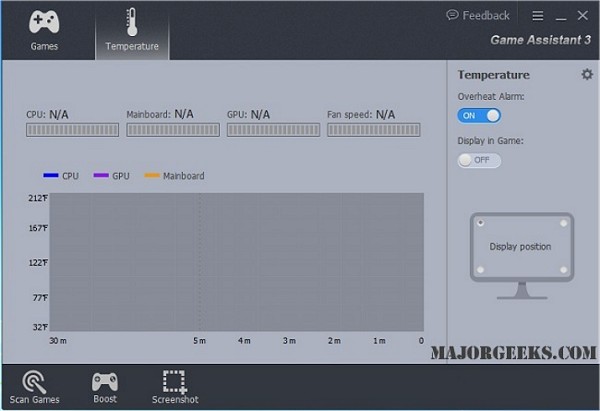Toggle the purple GPU legend entry
This screenshot has height=411, width=600.
(x=111, y=176)
